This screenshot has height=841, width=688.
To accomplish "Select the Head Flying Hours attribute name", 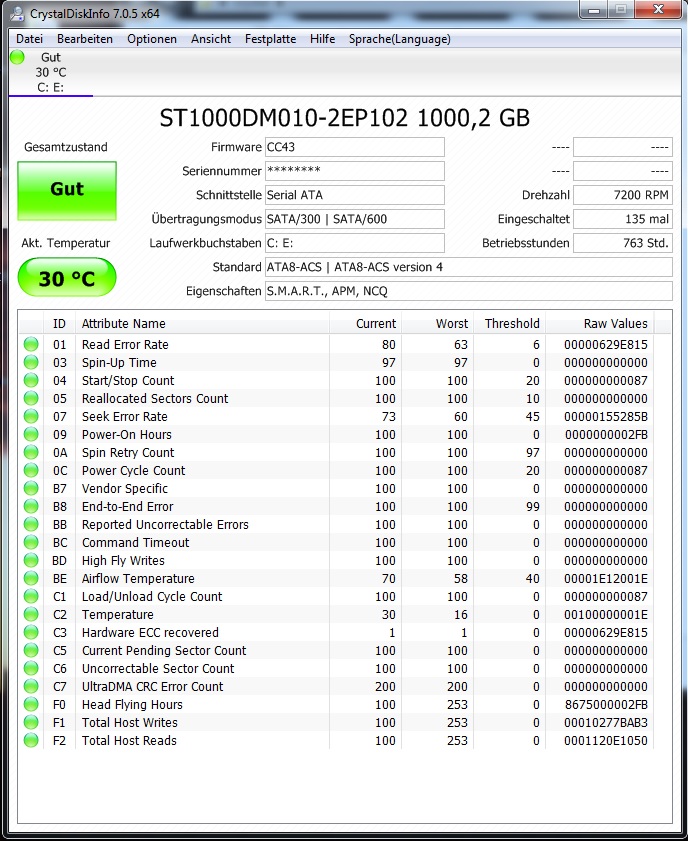I will [x=132, y=704].
